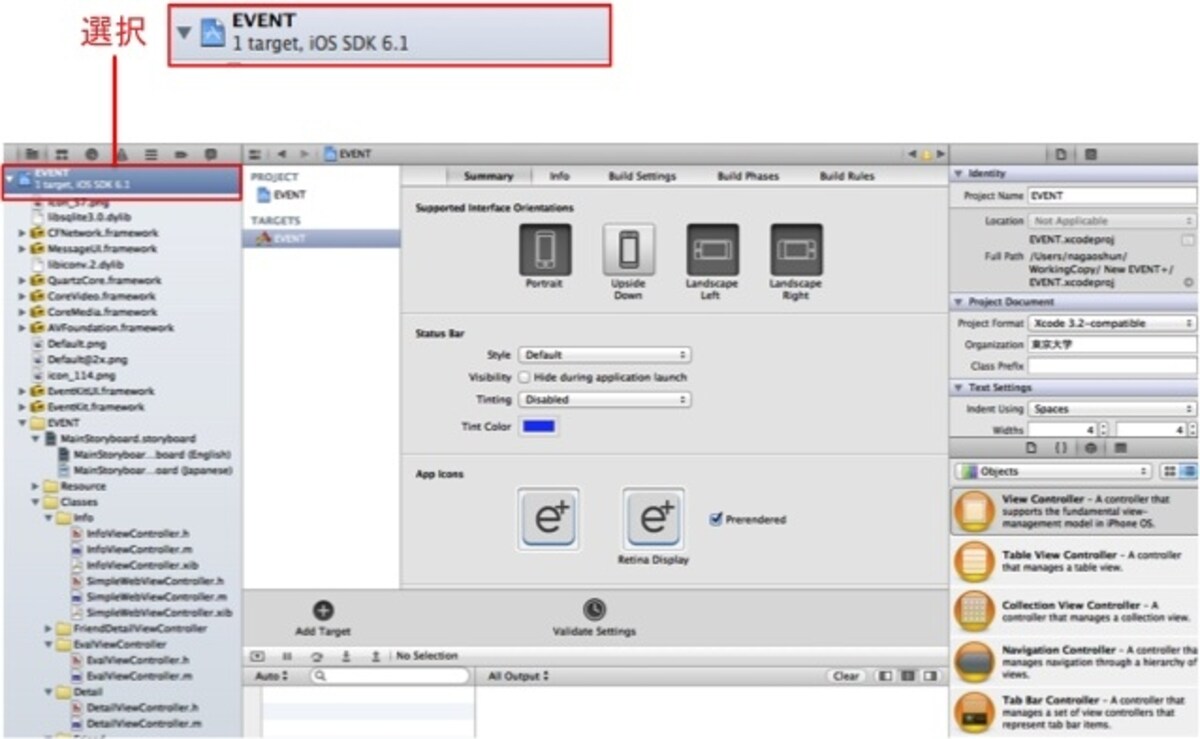1200x739 pixels.
Task: Toggle Landscape Left orientation icon
Action: point(713,249)
